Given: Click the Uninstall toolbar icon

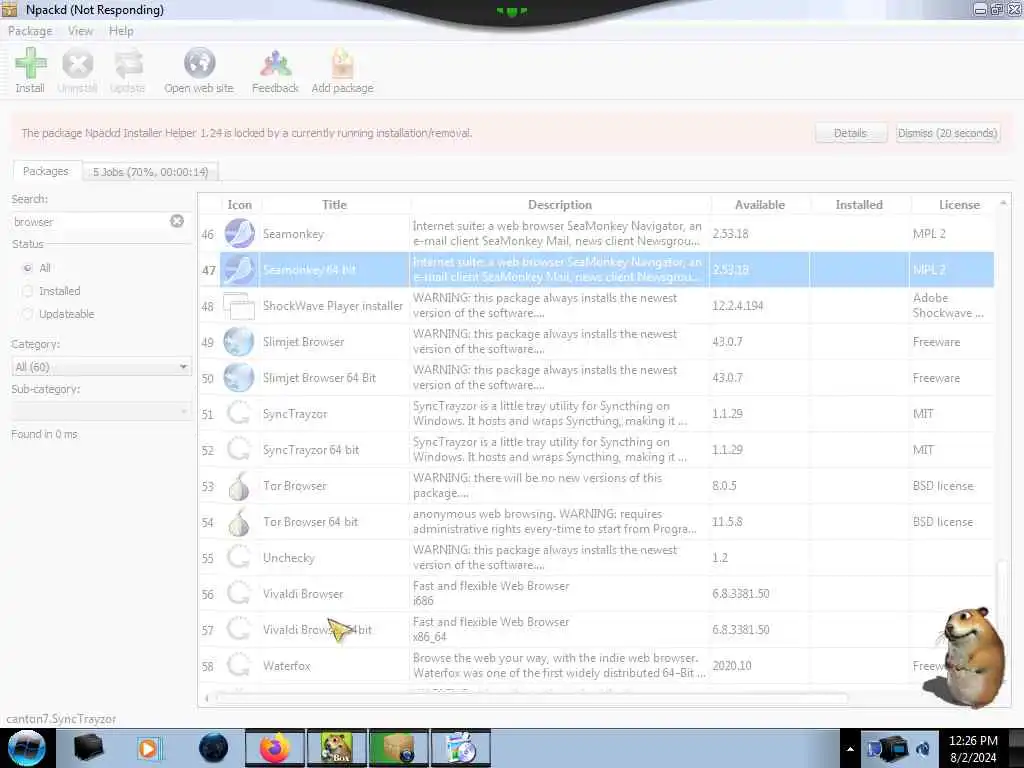Looking at the screenshot, I should [77, 64].
